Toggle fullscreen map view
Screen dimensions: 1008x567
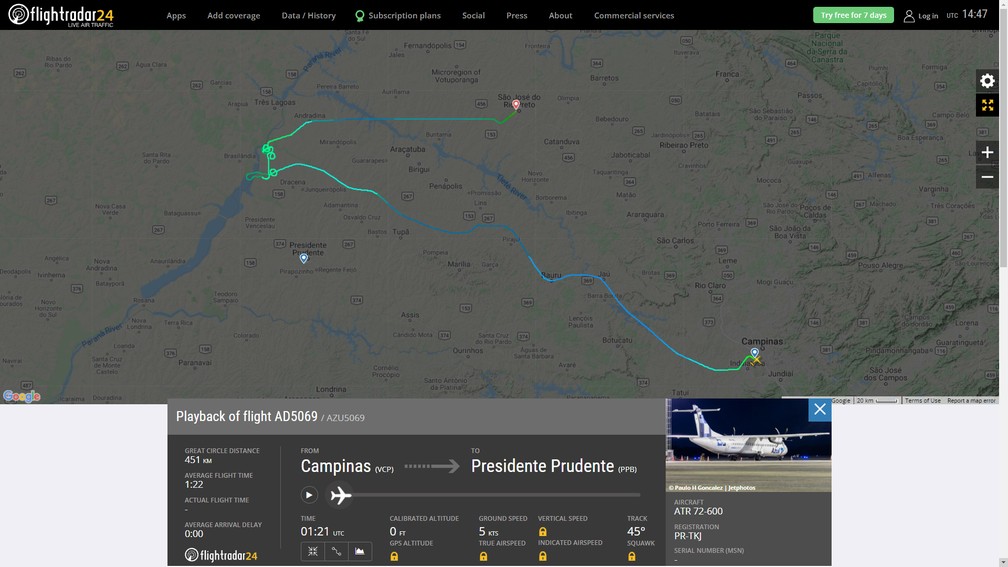tap(987, 105)
